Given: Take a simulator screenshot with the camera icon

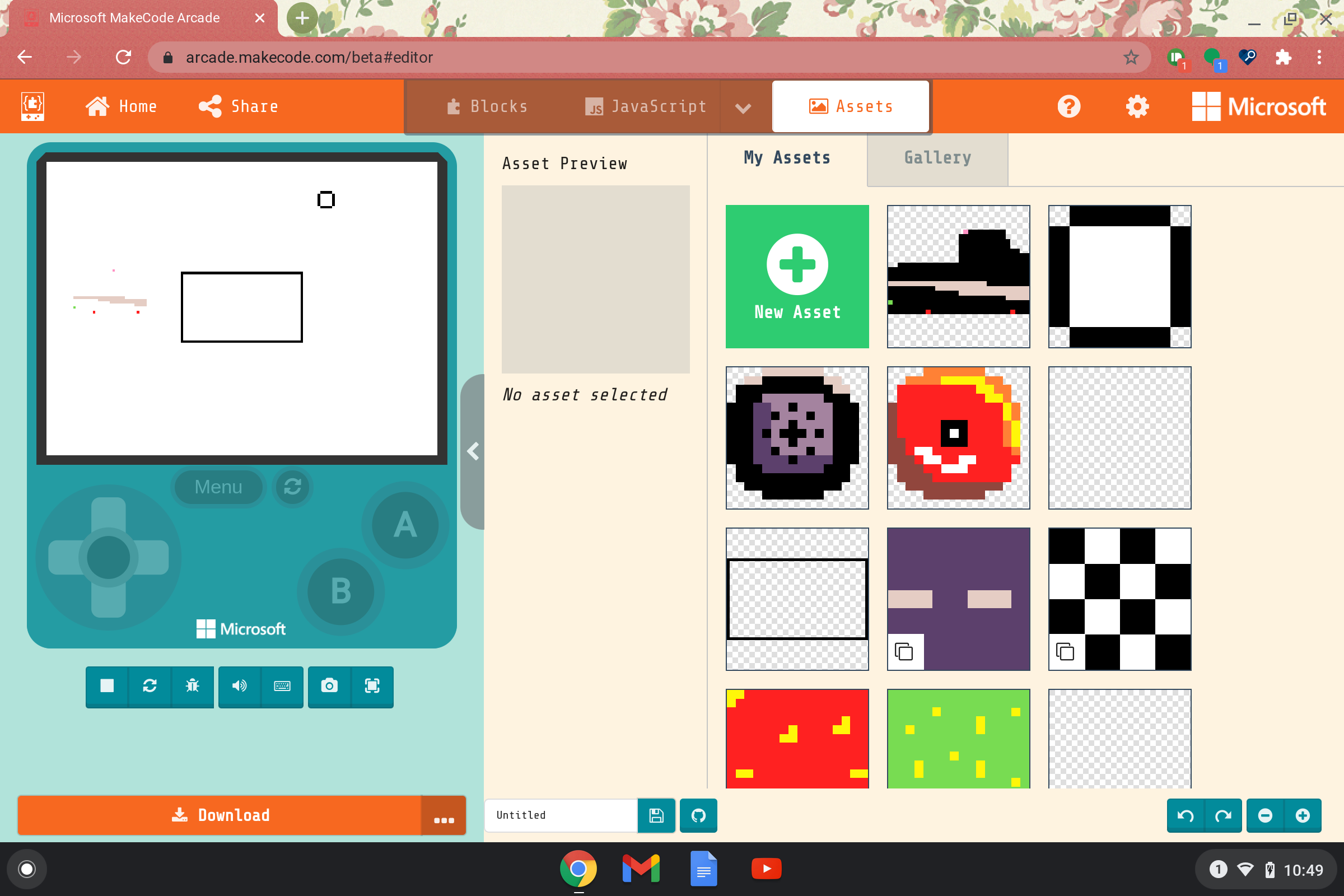Looking at the screenshot, I should [329, 685].
